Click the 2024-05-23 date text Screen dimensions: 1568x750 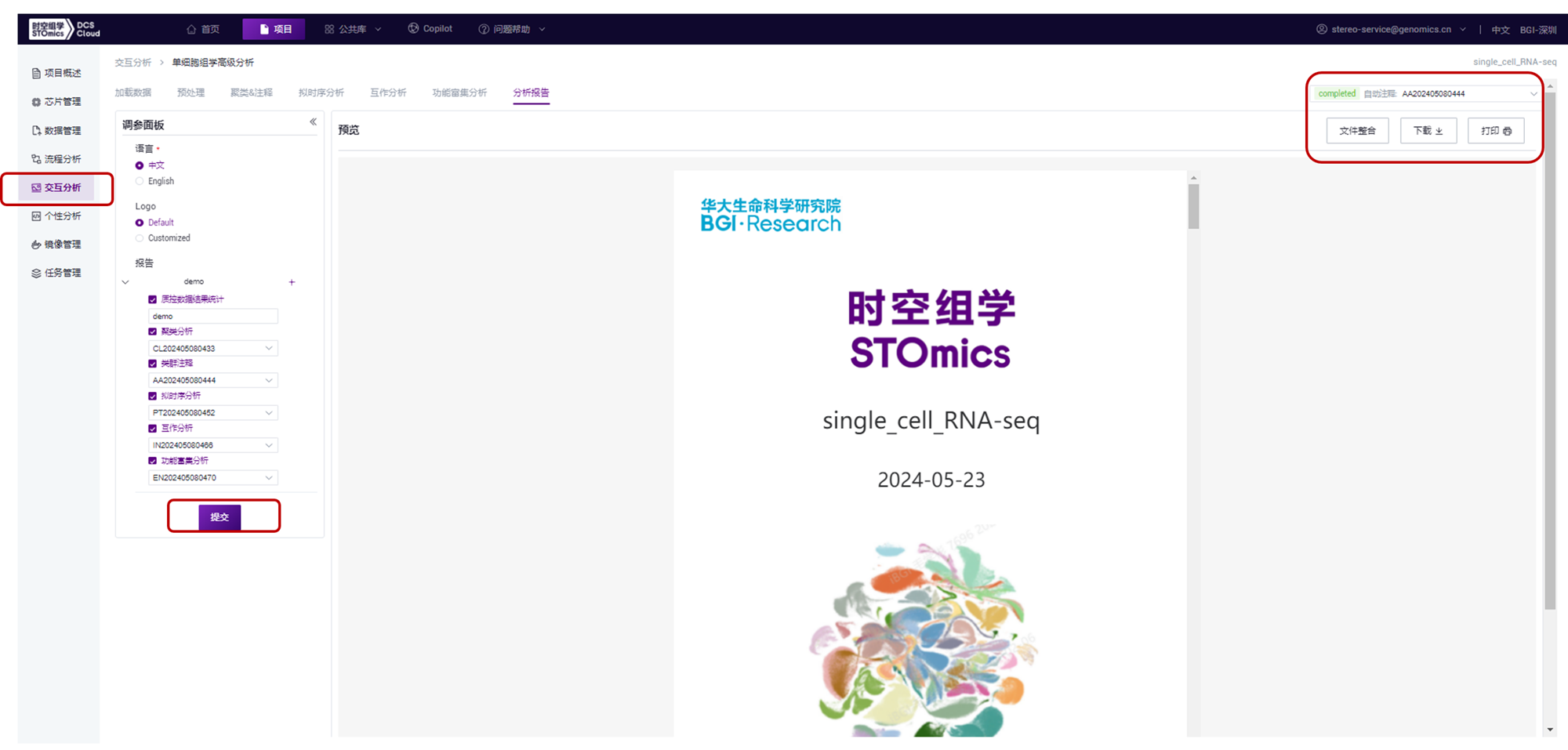pos(931,480)
